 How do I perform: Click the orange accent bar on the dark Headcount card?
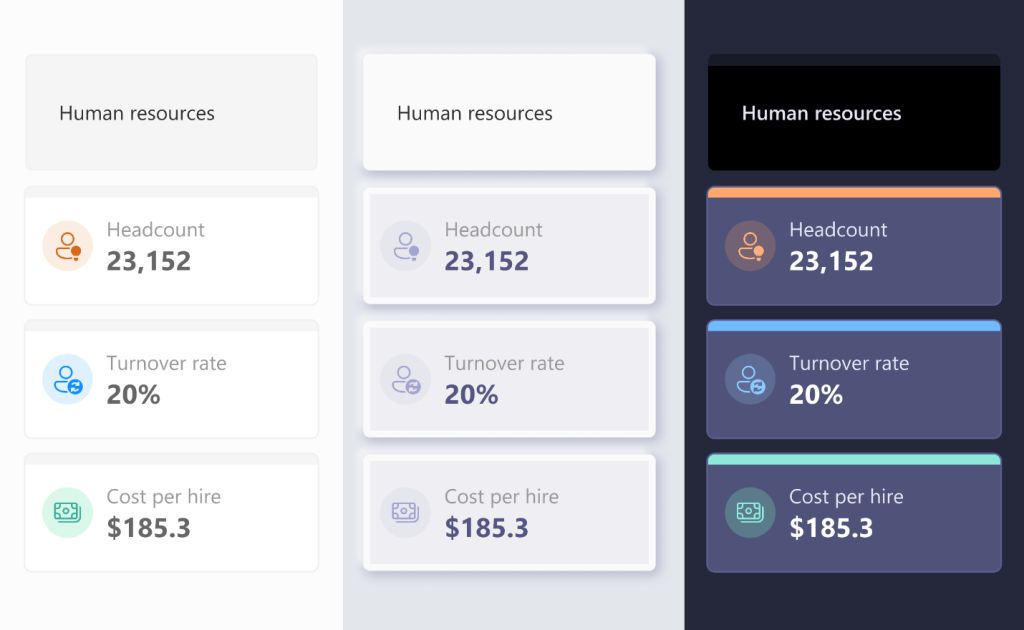click(x=853, y=192)
